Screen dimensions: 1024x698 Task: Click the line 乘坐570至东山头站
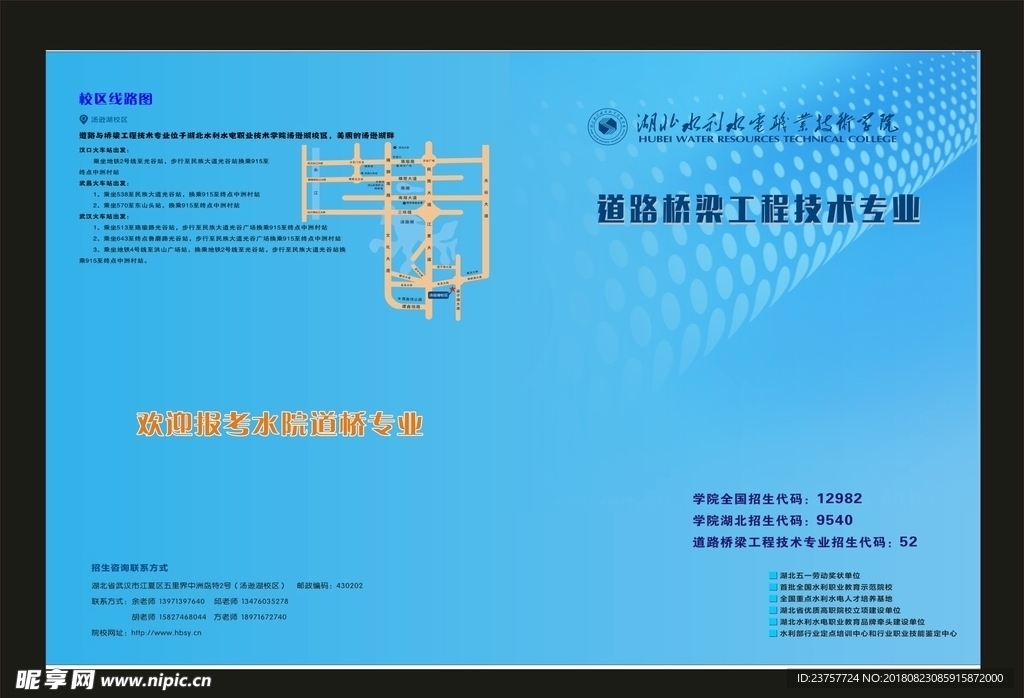pos(167,205)
